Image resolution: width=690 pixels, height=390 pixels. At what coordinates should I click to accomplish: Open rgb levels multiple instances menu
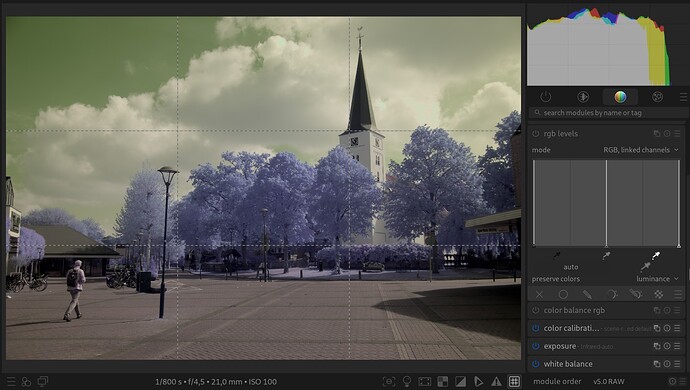pos(657,134)
